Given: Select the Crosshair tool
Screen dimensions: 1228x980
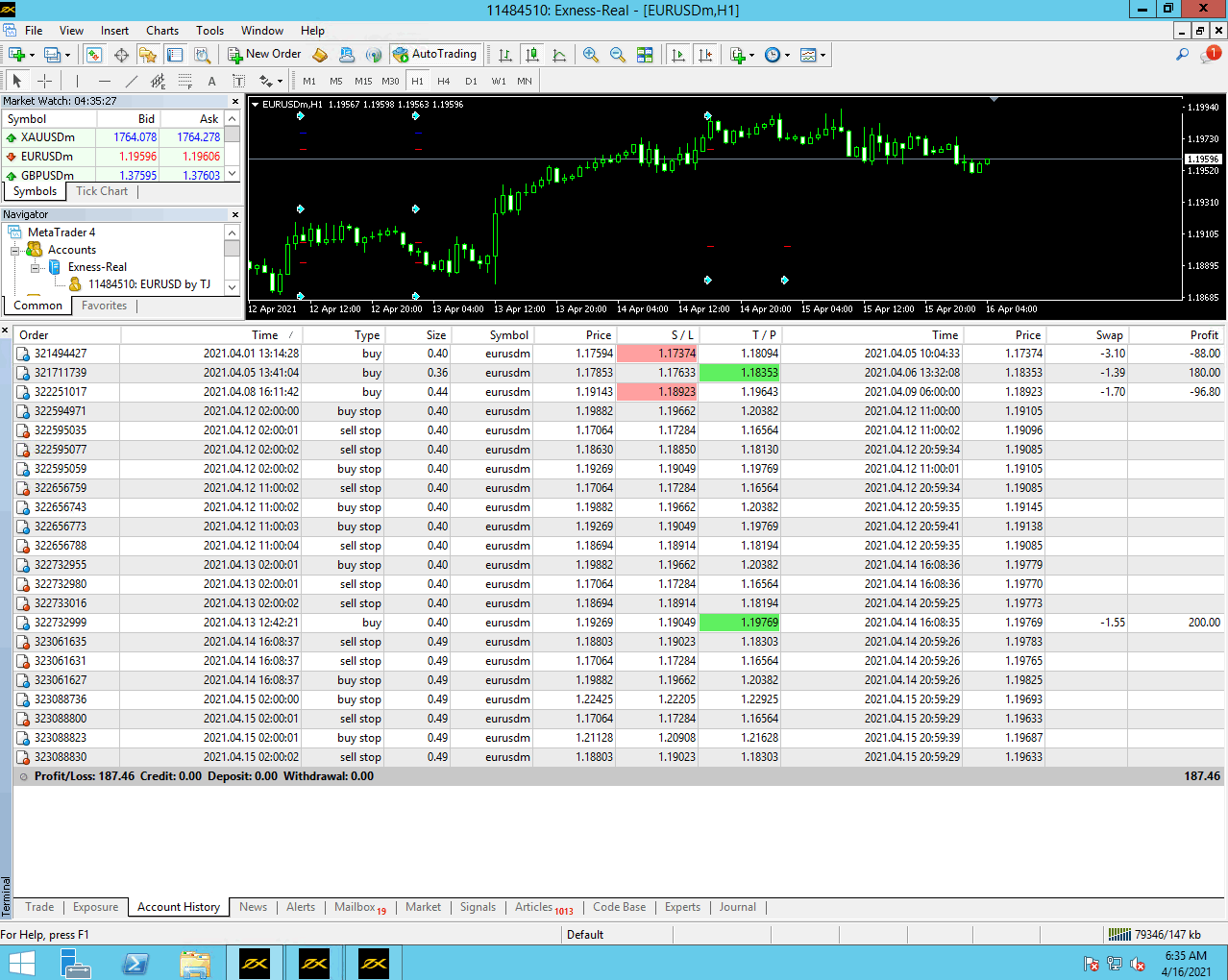Looking at the screenshot, I should [x=44, y=81].
